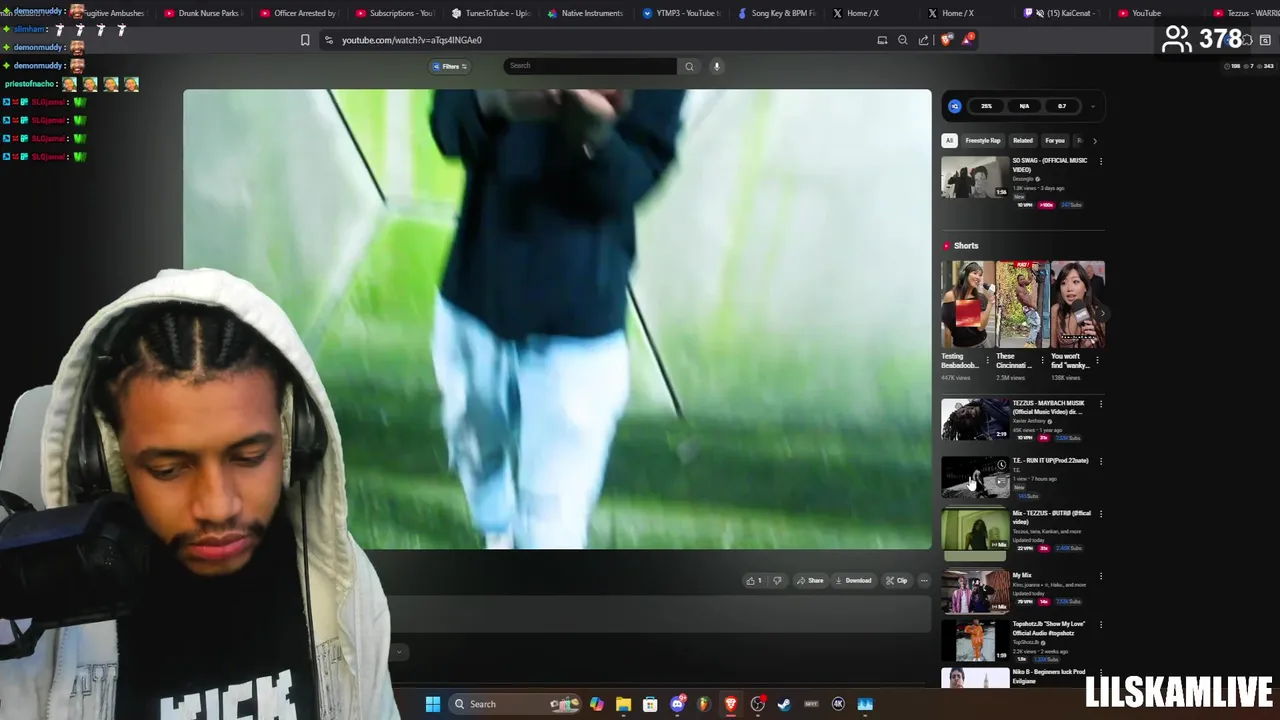Open TEZZUS MAYBACH MUSIK video title

click(x=1048, y=407)
